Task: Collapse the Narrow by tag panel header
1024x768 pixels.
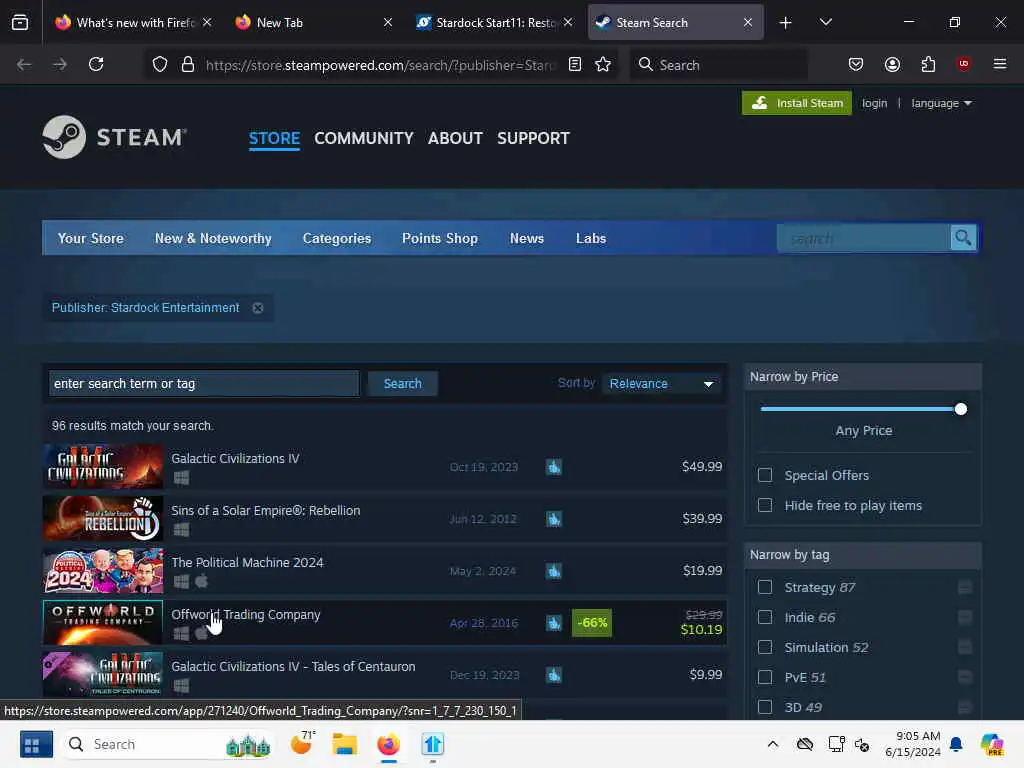Action: coord(863,554)
